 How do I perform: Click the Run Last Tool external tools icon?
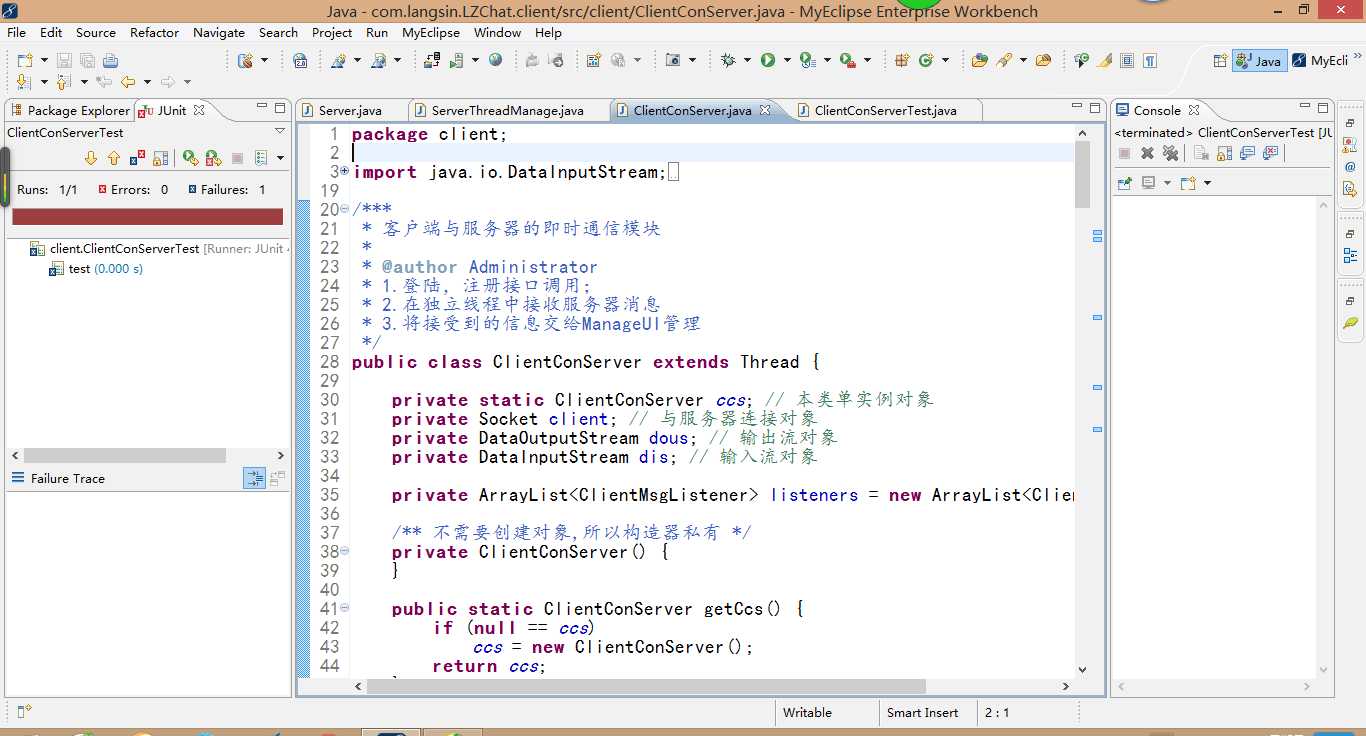(x=847, y=60)
